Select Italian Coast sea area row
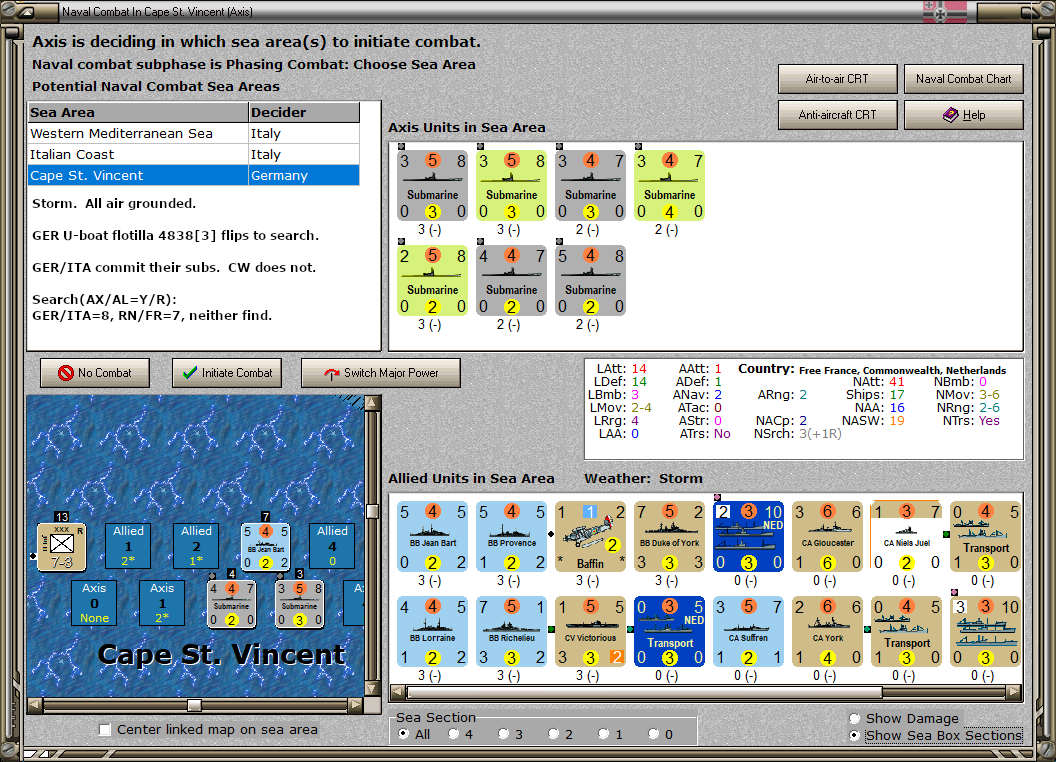This screenshot has width=1056, height=762. (193, 154)
